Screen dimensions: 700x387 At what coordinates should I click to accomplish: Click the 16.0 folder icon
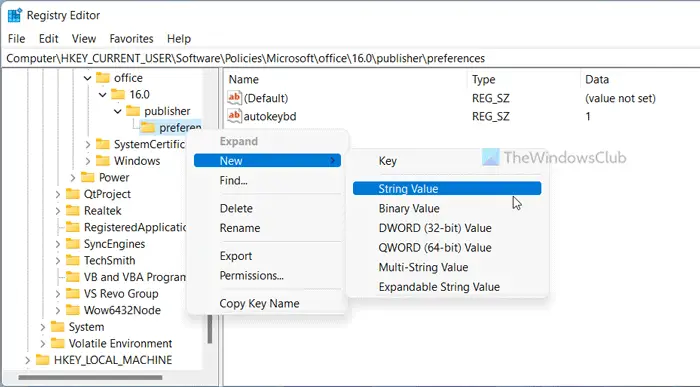pos(118,94)
